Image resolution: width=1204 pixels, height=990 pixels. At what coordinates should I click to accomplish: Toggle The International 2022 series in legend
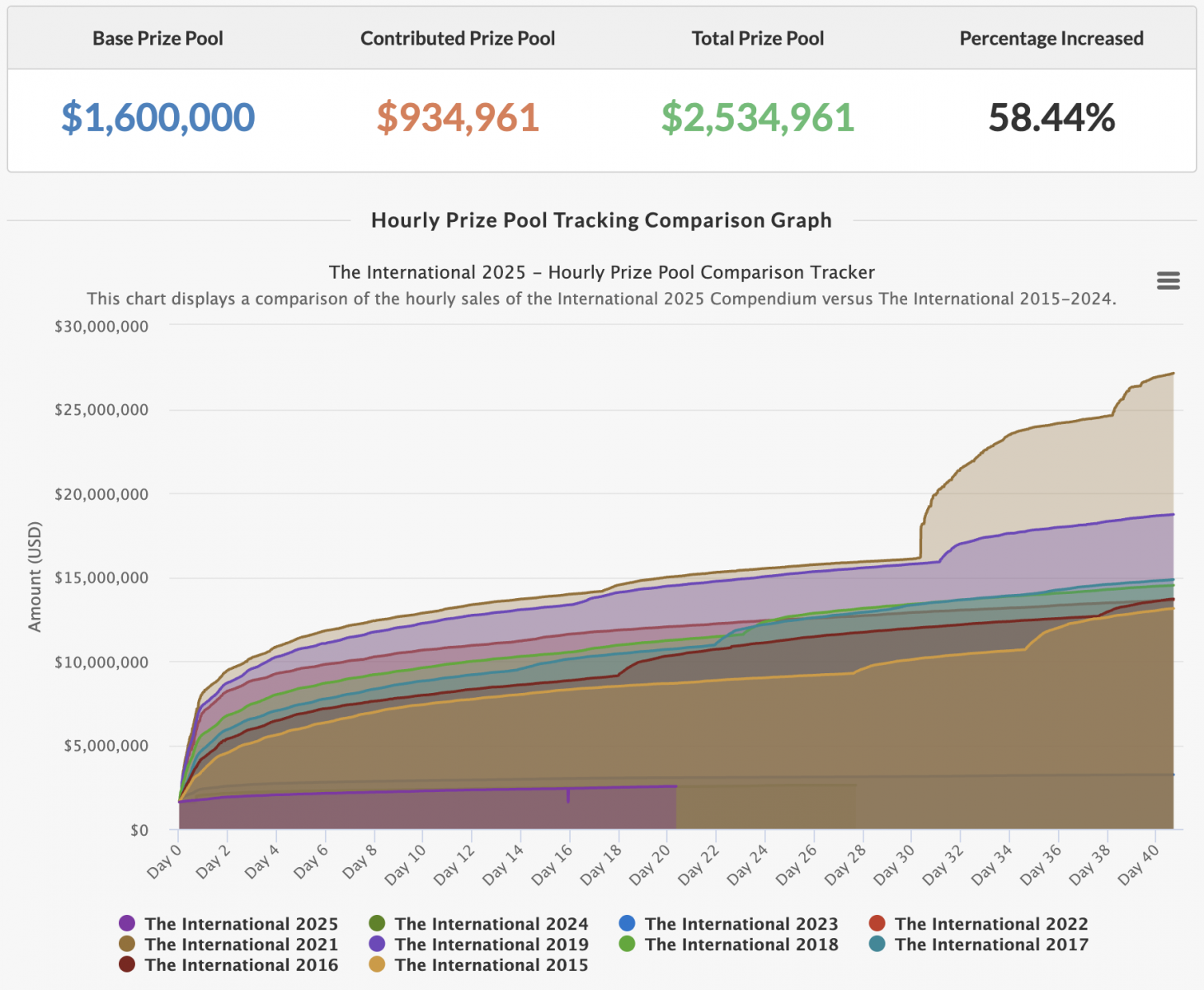979,924
